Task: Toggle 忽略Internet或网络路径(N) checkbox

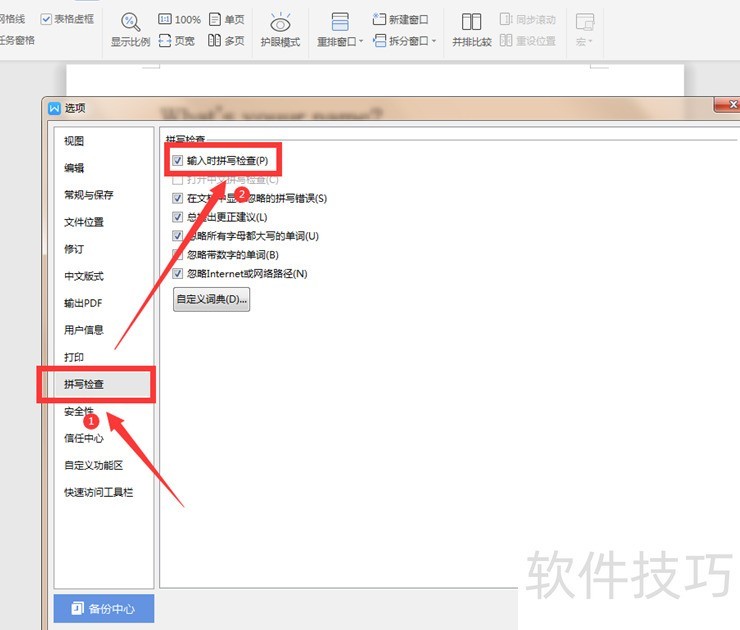Action: pos(177,274)
